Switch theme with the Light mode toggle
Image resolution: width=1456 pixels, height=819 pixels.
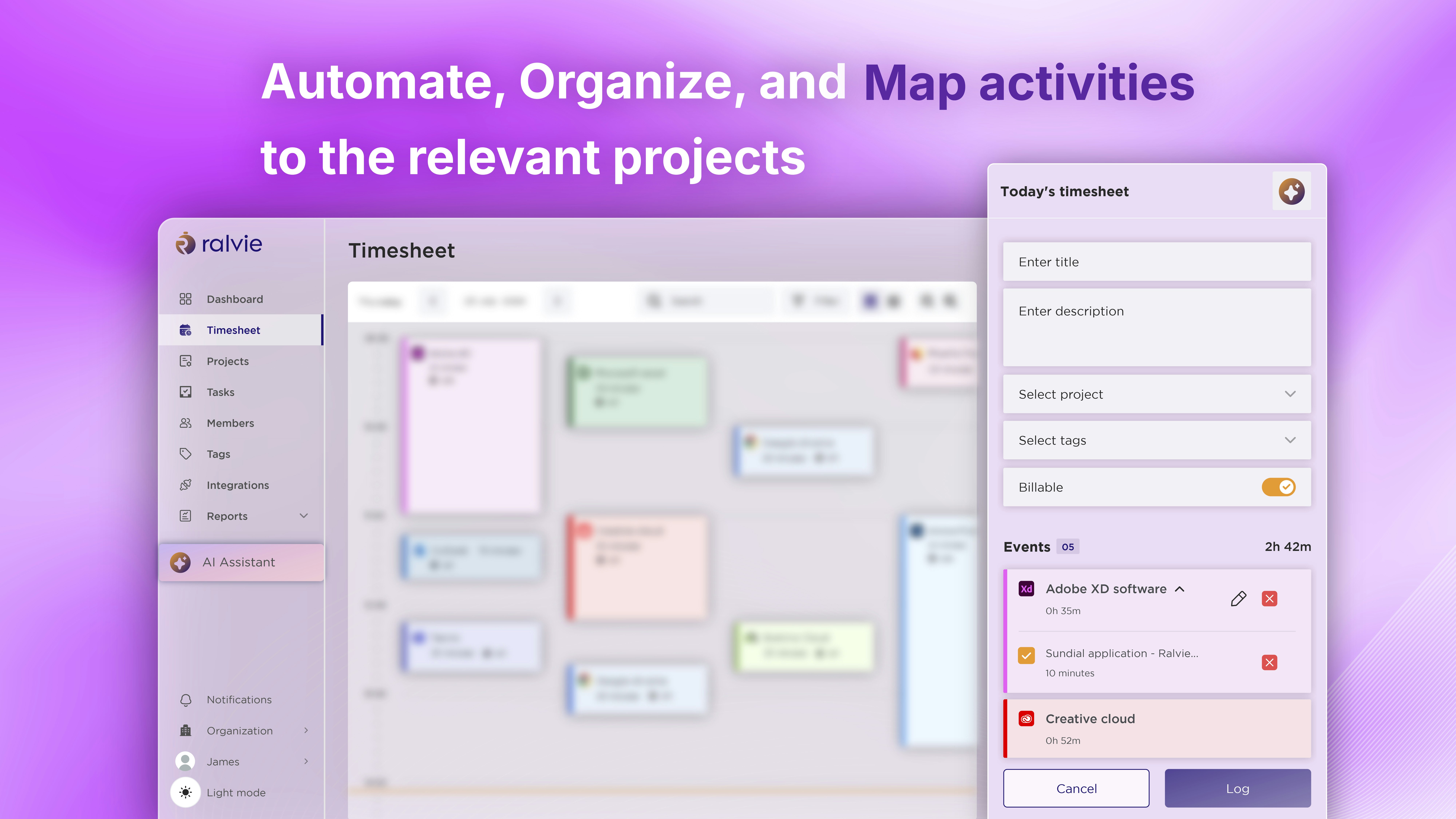pos(185,792)
